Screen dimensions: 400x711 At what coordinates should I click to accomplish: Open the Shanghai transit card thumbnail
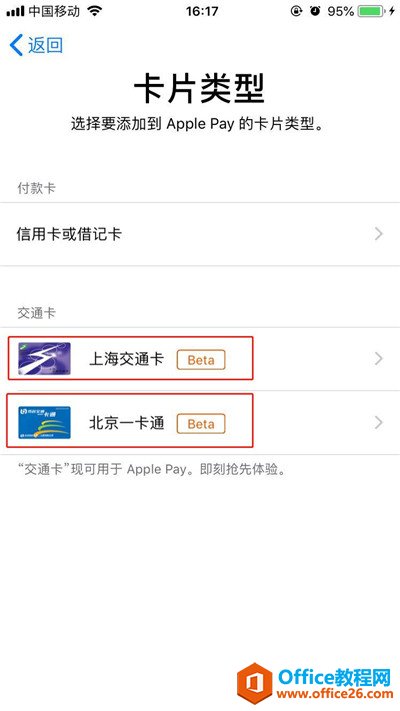pyautogui.click(x=44, y=359)
